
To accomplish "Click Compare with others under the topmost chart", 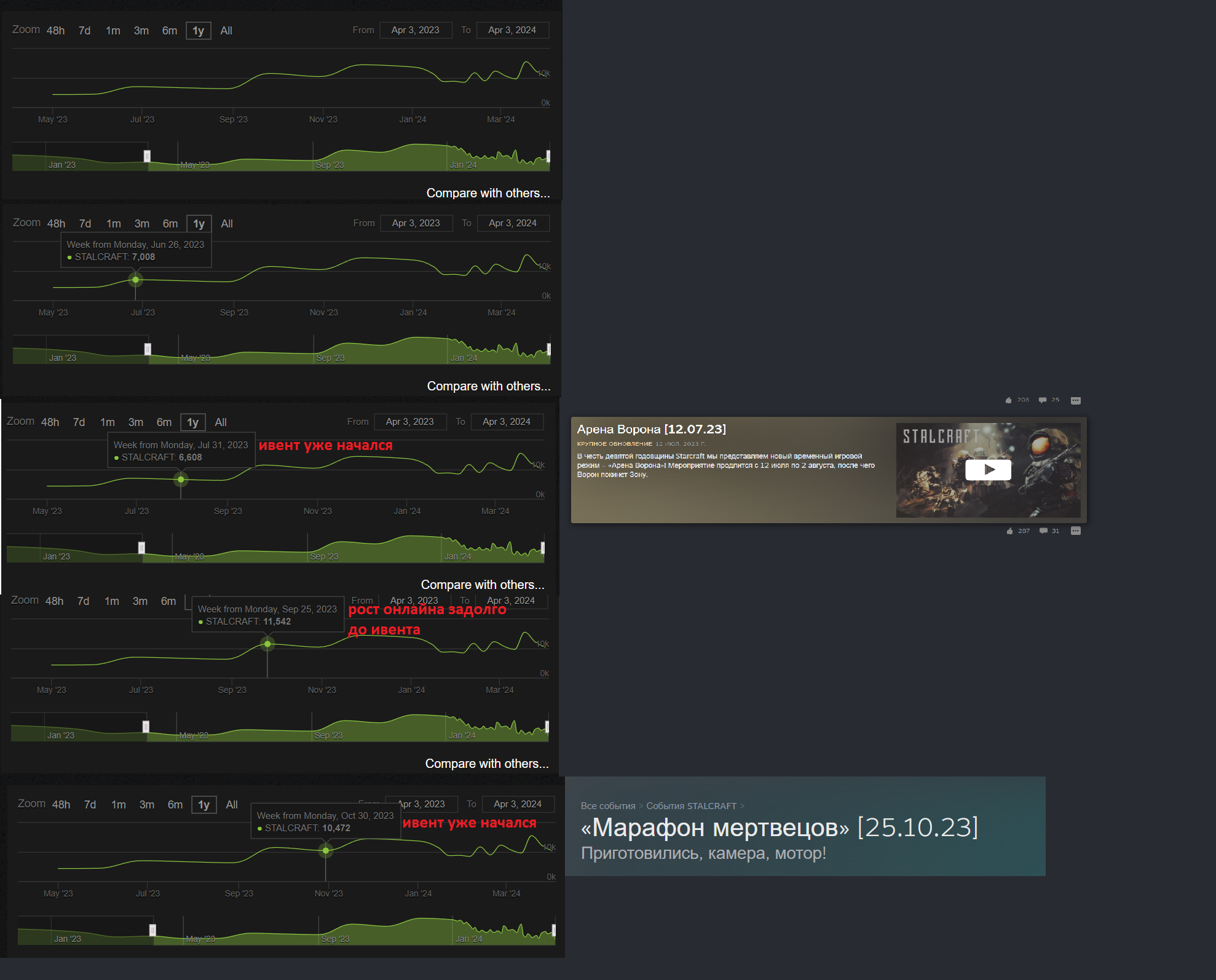I will click(488, 193).
